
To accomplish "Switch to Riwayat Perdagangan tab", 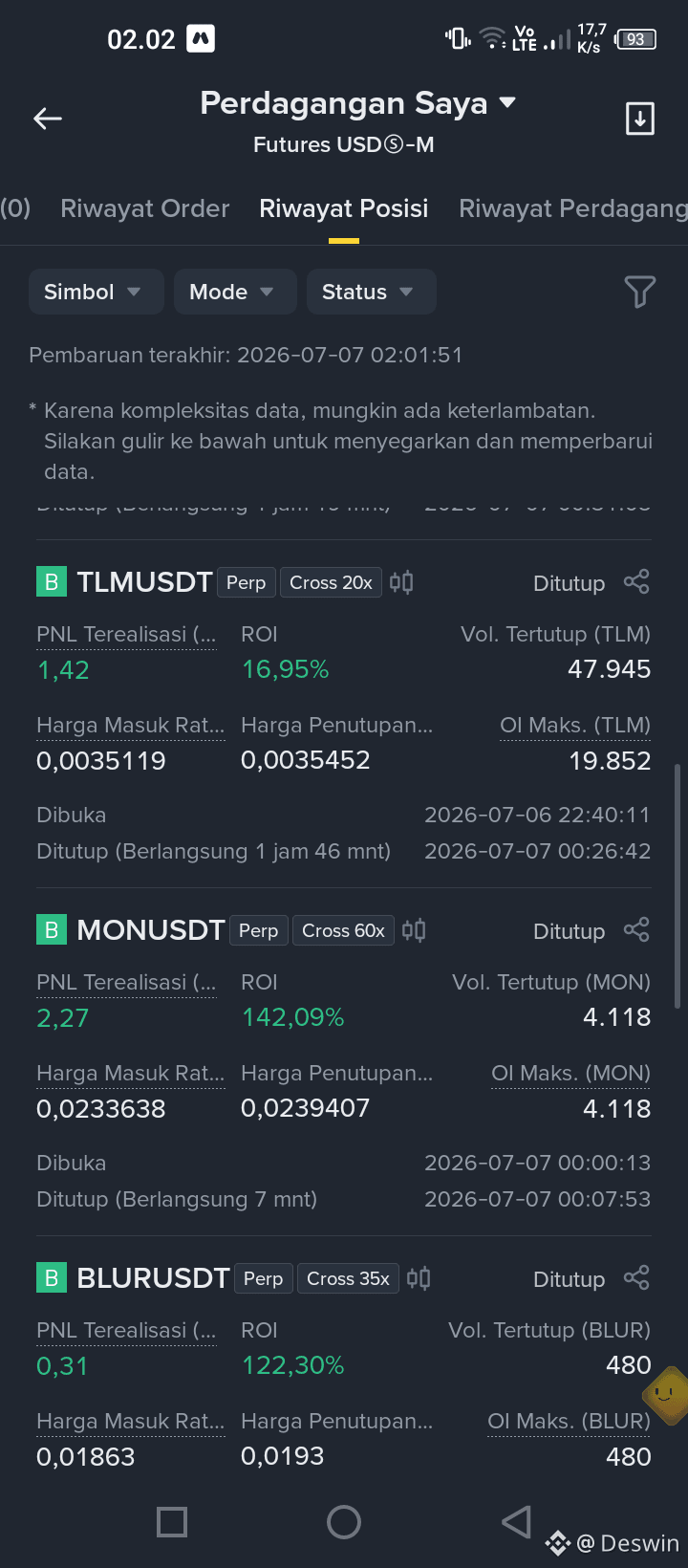I will (573, 208).
